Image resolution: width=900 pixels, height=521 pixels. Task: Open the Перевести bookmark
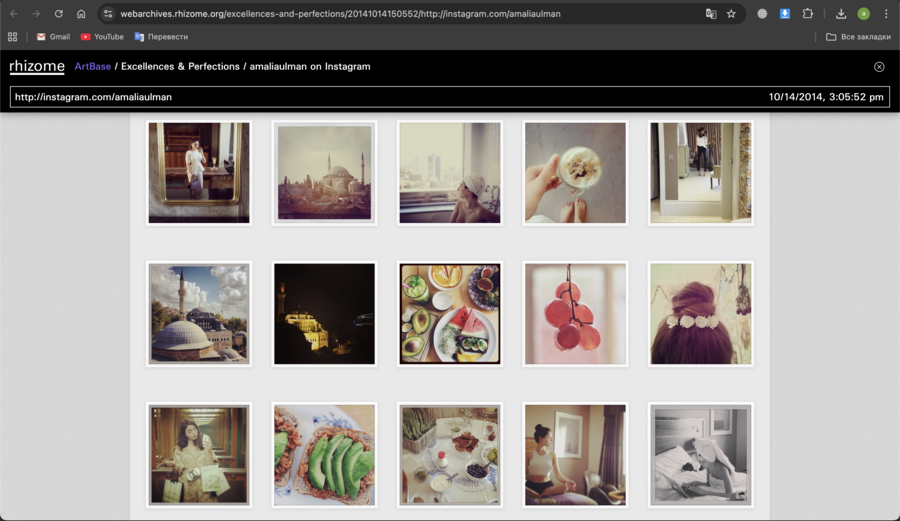161,37
